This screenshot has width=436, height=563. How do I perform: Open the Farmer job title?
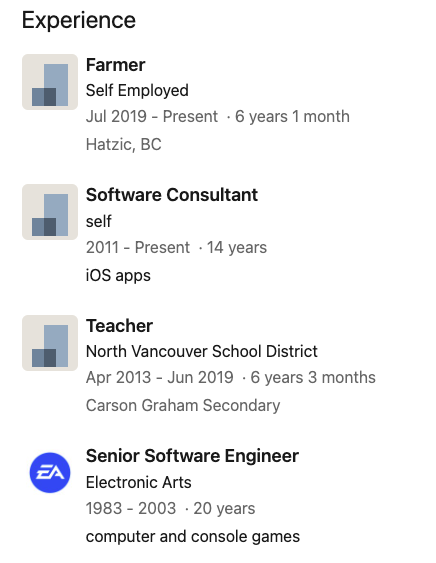[x=115, y=65]
